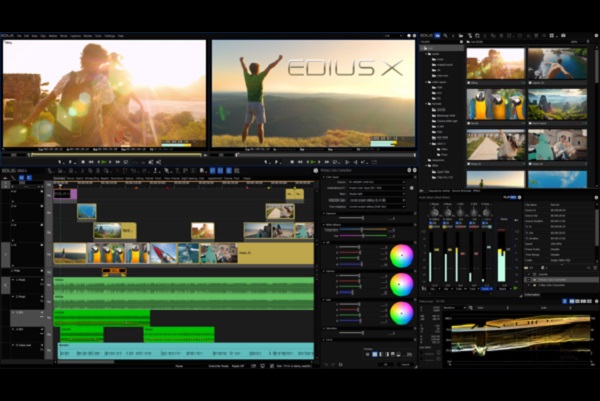Viewport: 600px width, 401px height.
Task: Click OK in Primary Color Corrector
Action: [x=386, y=365]
